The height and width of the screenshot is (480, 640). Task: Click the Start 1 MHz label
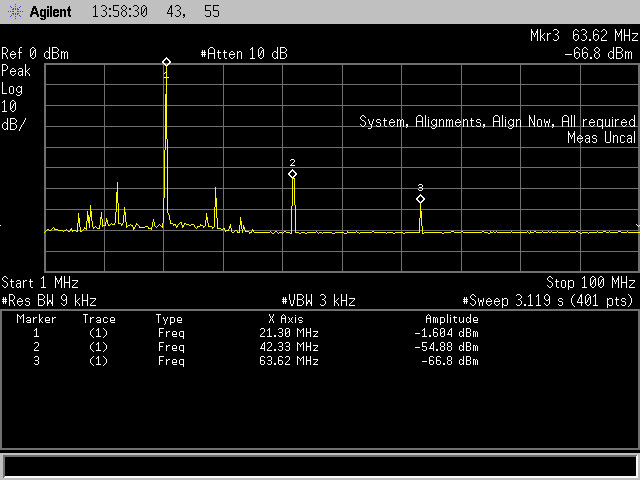(x=40, y=282)
